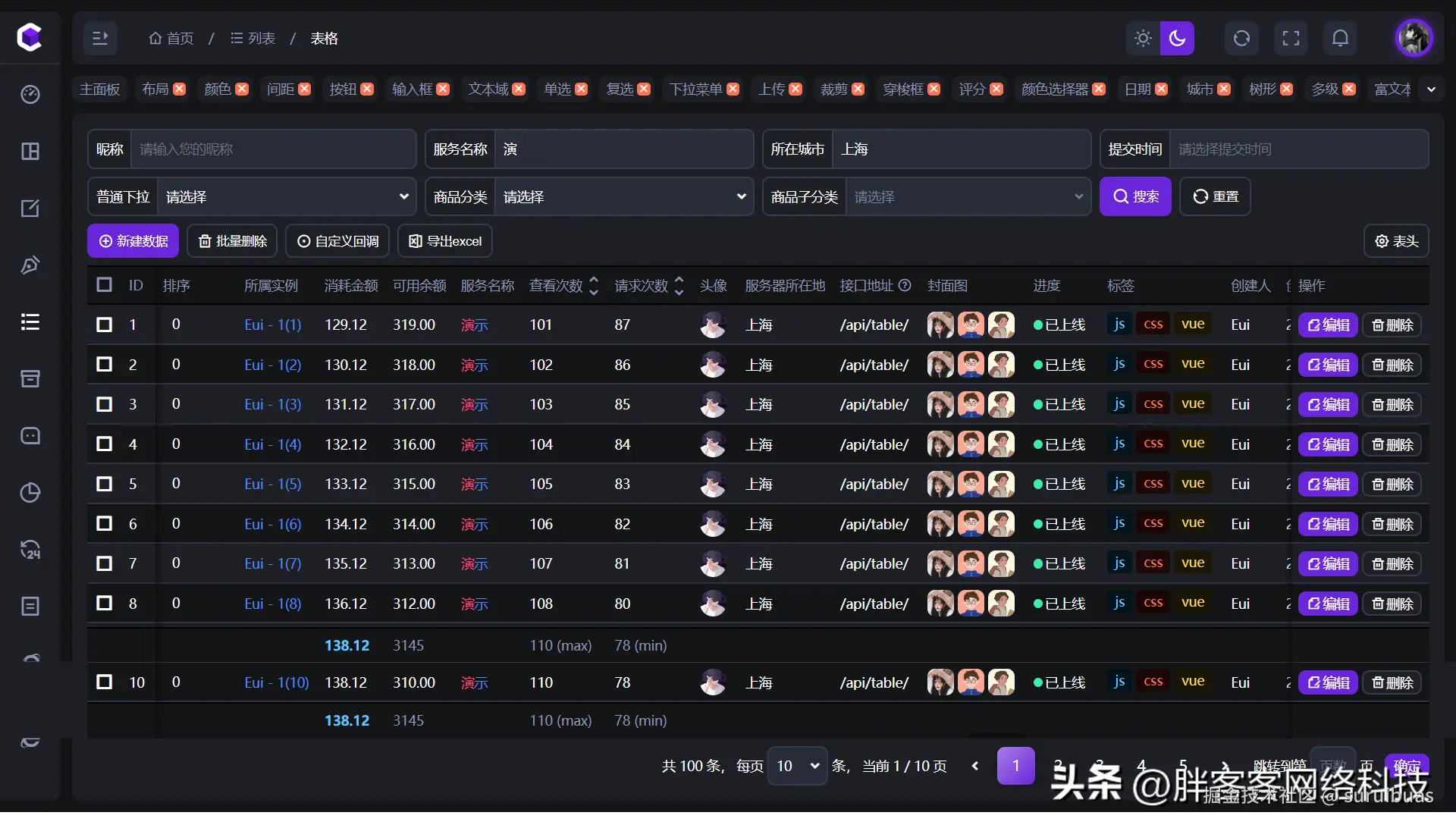Screen dimensions: 1456x828
Task: Expand the 商品分类 select box
Action: pos(623,197)
